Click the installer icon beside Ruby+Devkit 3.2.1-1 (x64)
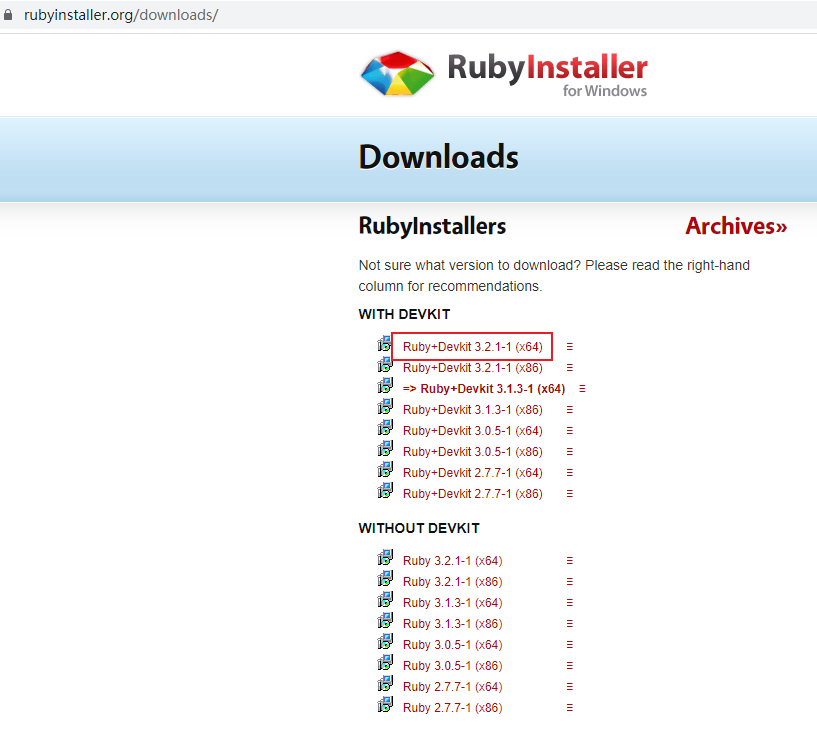 (x=385, y=344)
